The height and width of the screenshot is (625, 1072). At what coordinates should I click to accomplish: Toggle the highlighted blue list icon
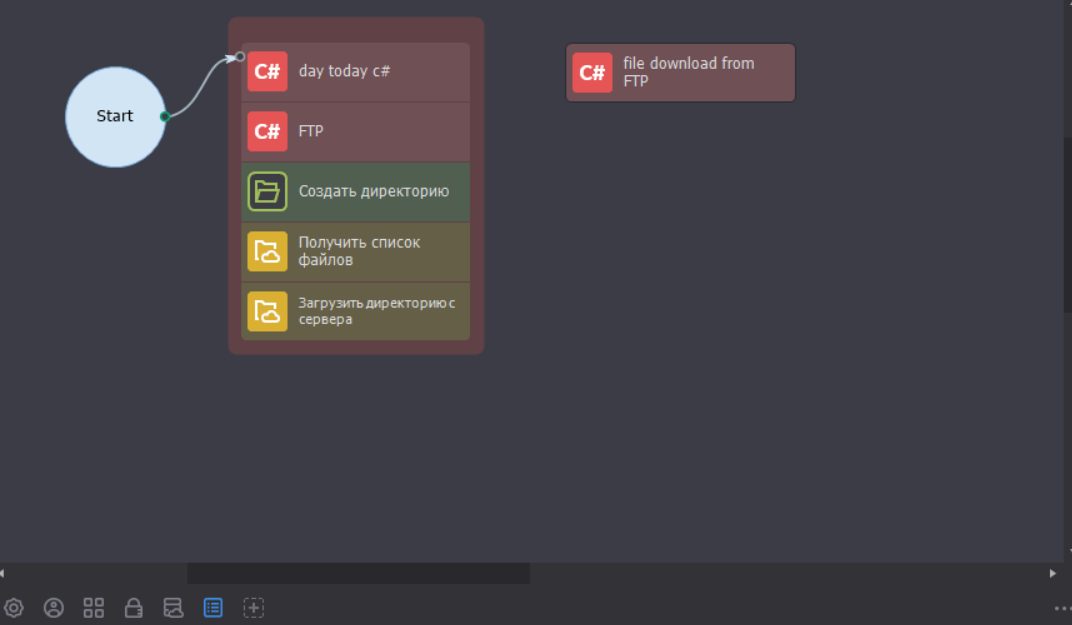(x=213, y=607)
